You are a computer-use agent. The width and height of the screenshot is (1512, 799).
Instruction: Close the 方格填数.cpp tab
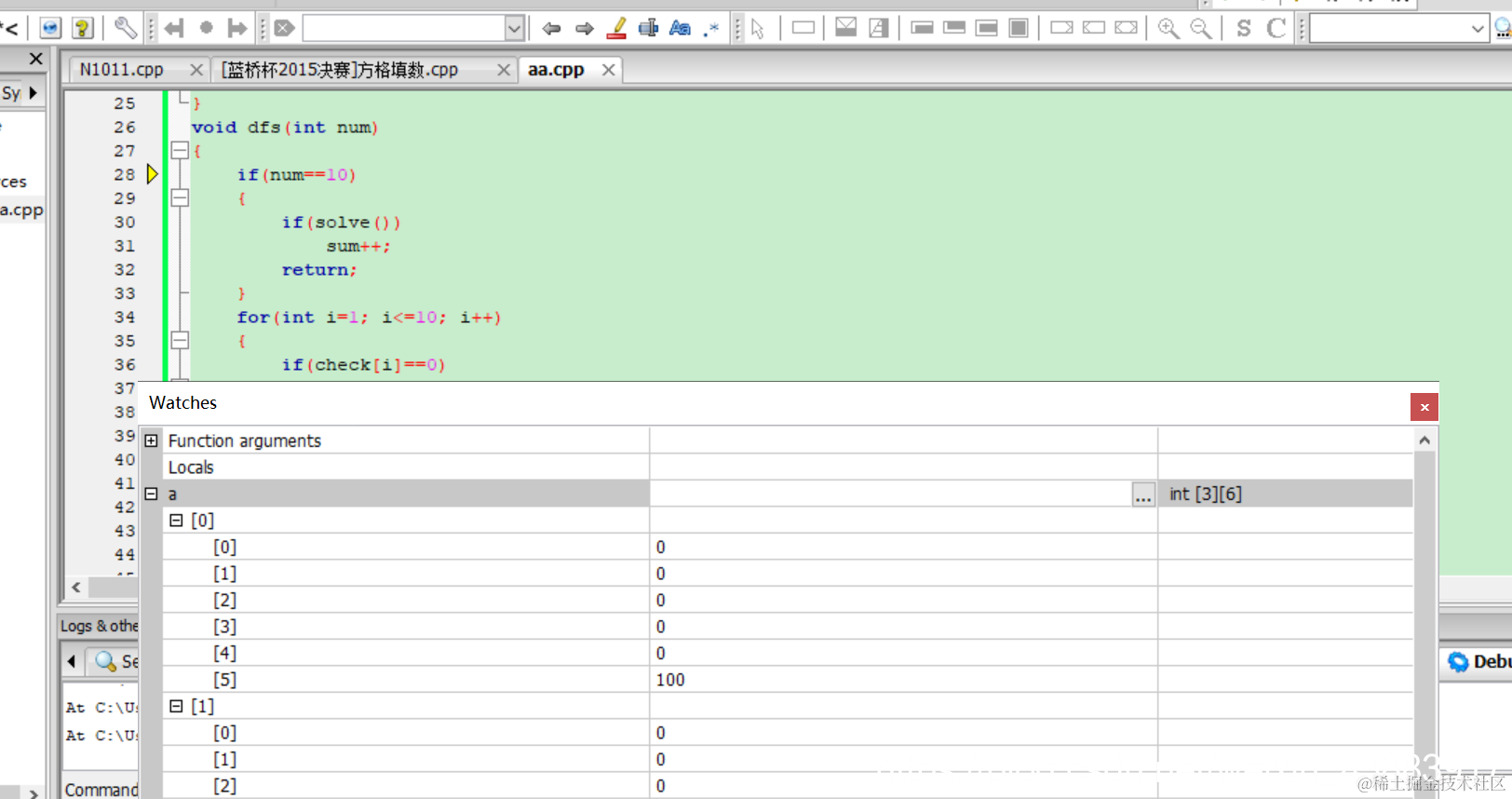pyautogui.click(x=503, y=70)
